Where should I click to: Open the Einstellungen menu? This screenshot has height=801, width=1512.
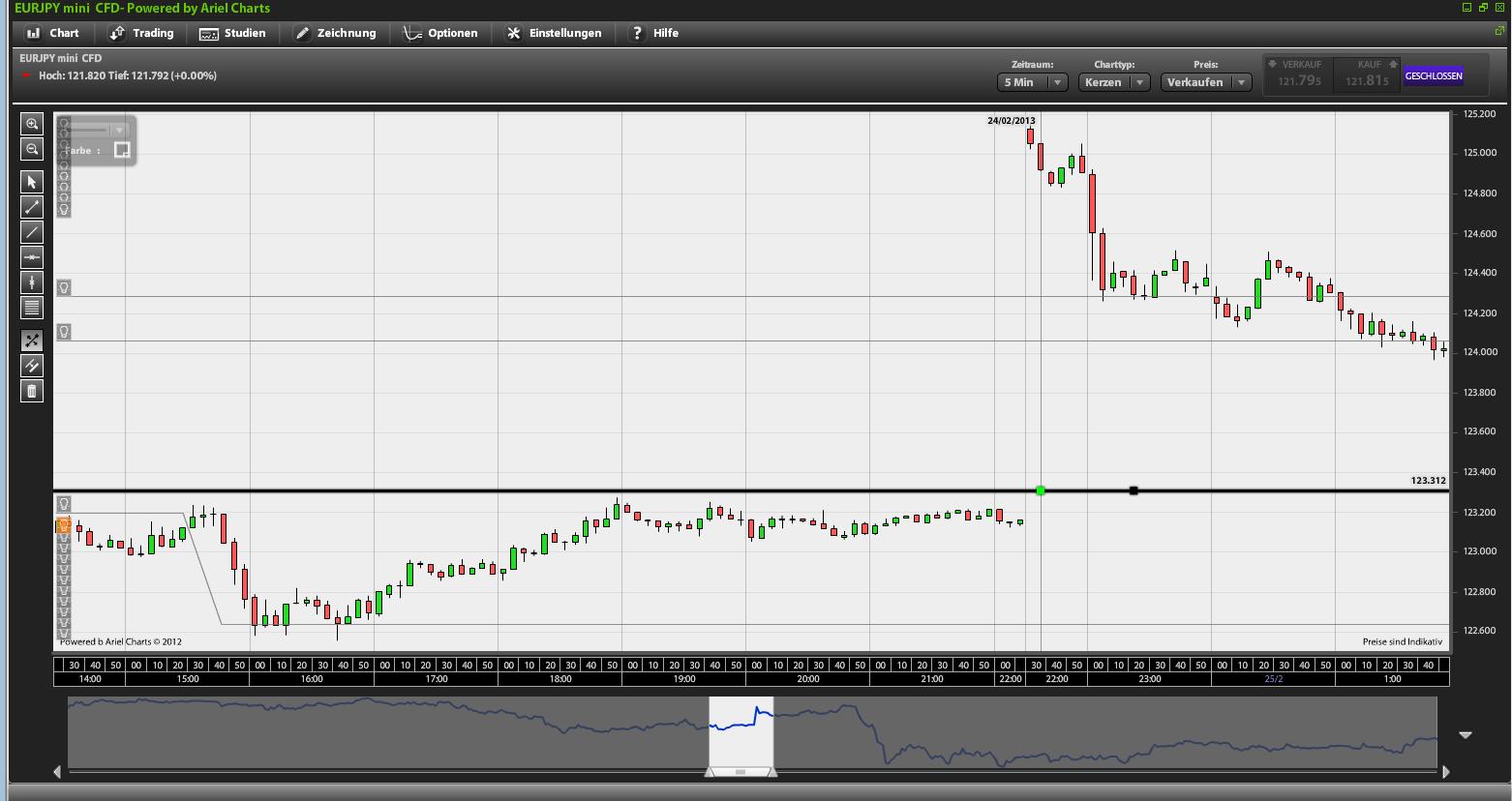tap(554, 33)
